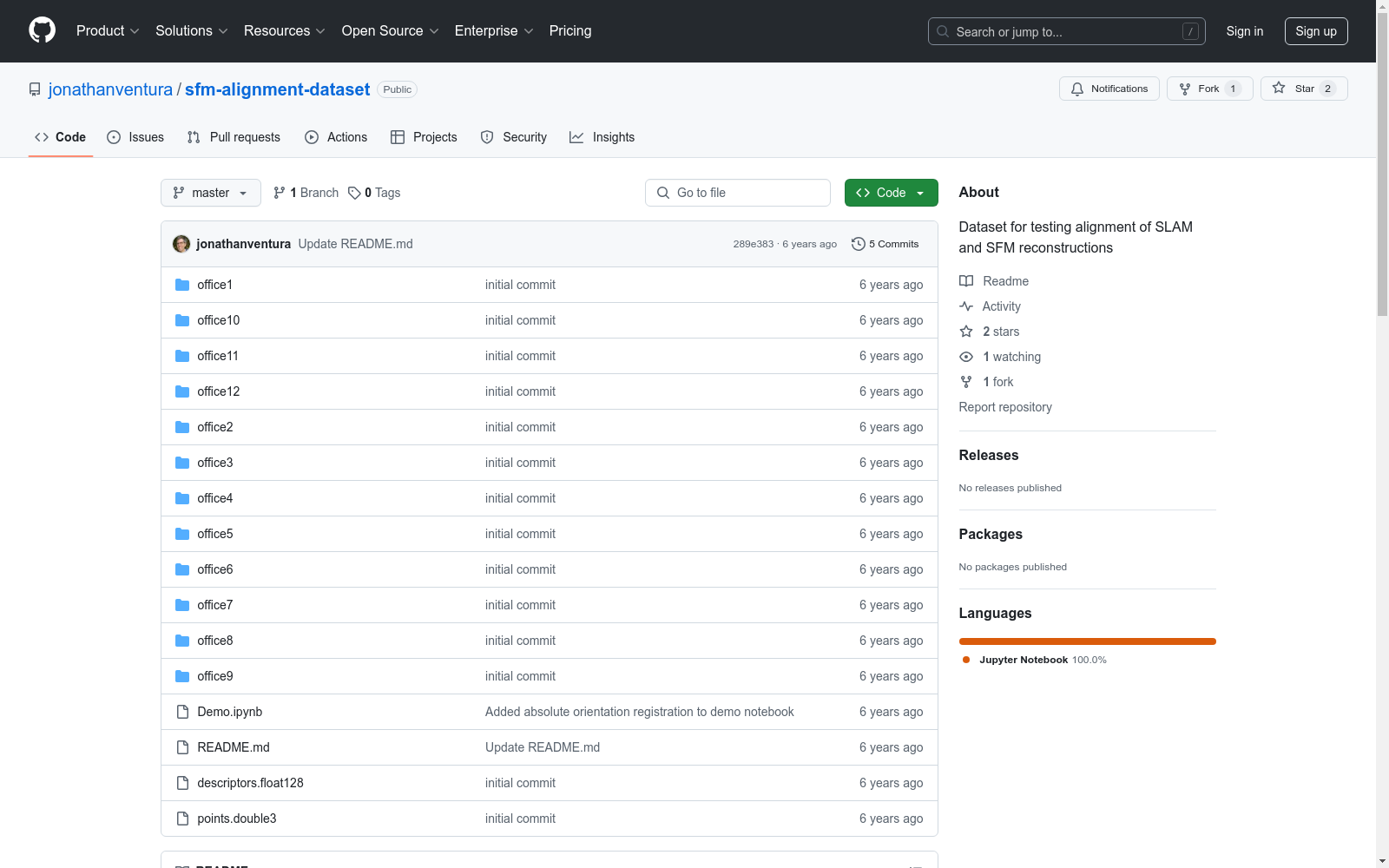Click the office1 folder icon

[x=182, y=285]
